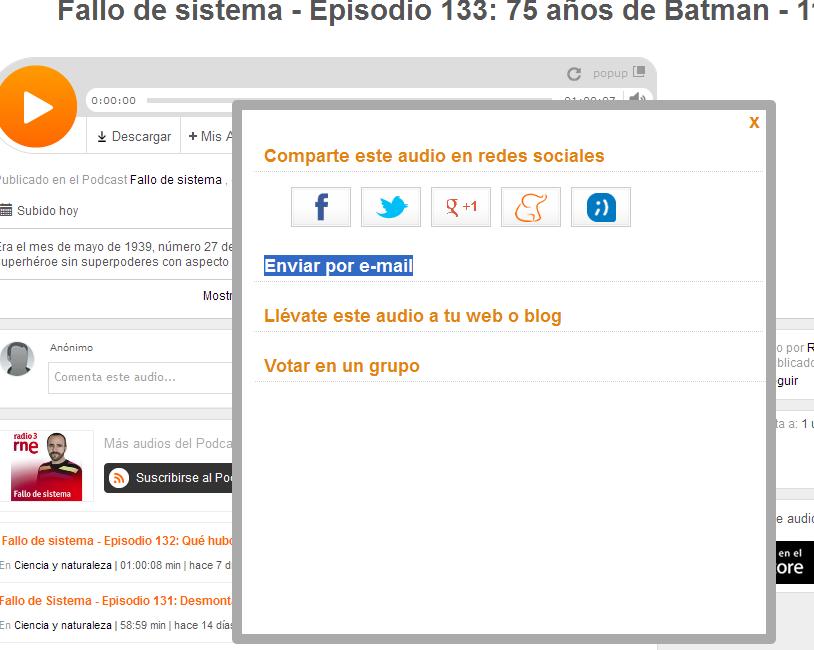
Task: Open Episodio 132 audio link
Action: (x=117, y=541)
